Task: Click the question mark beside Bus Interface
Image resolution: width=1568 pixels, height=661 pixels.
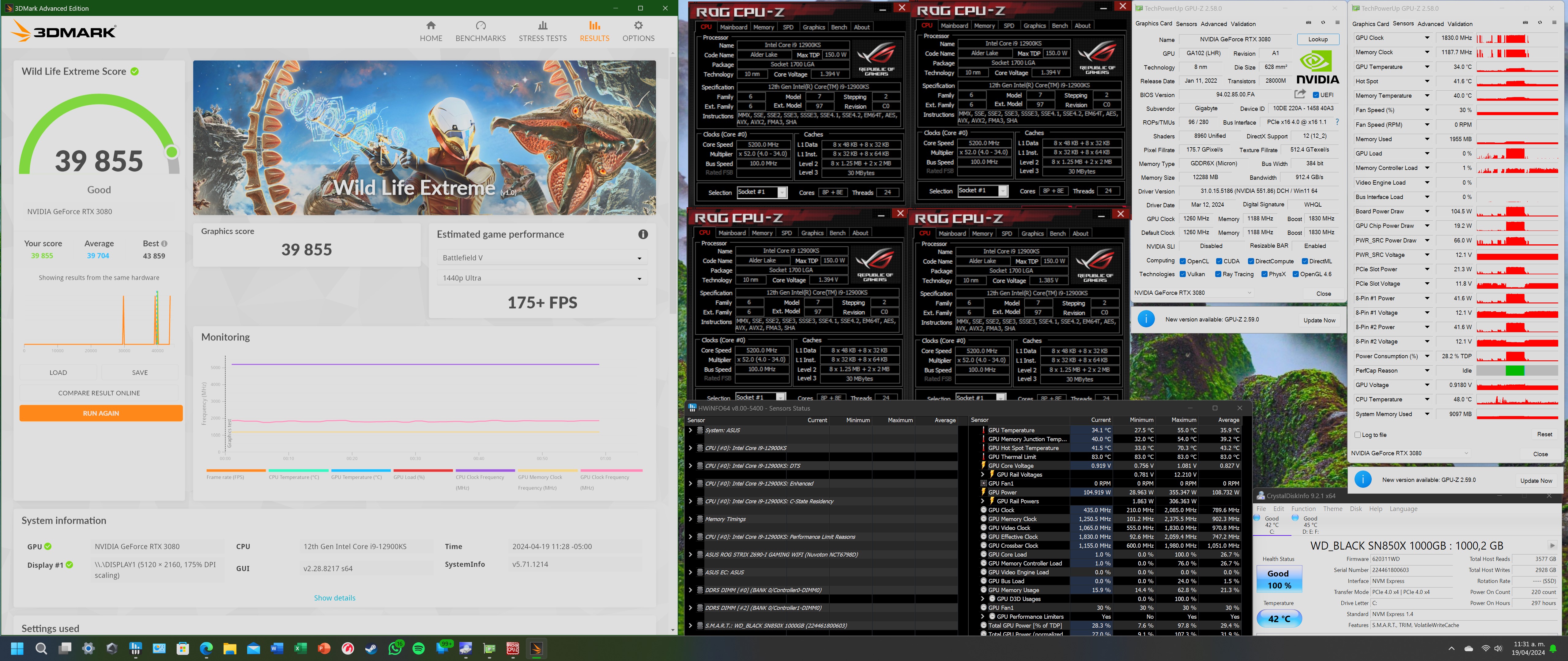Action: click(1337, 122)
